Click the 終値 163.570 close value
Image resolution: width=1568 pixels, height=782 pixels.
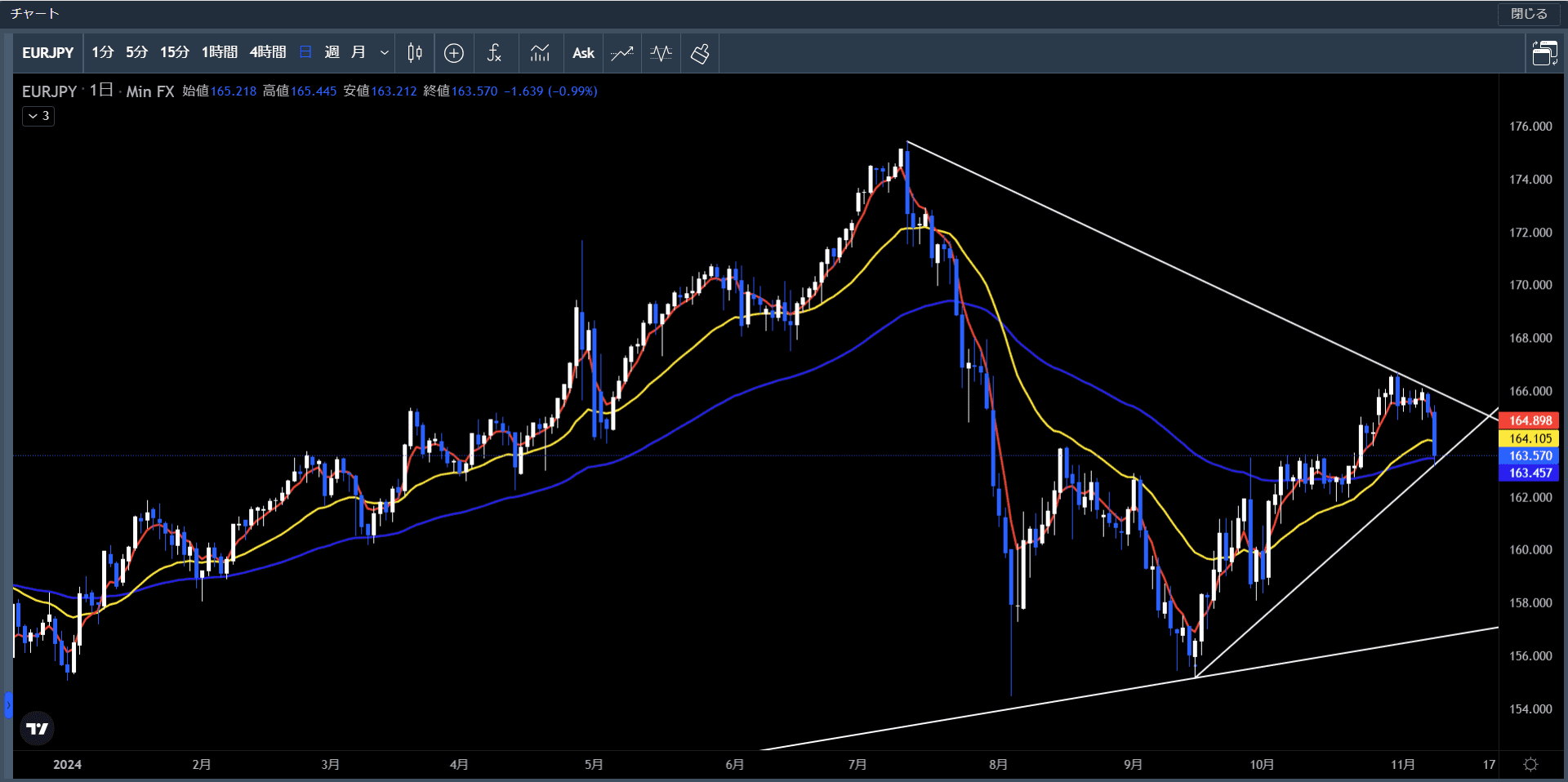pyautogui.click(x=460, y=91)
